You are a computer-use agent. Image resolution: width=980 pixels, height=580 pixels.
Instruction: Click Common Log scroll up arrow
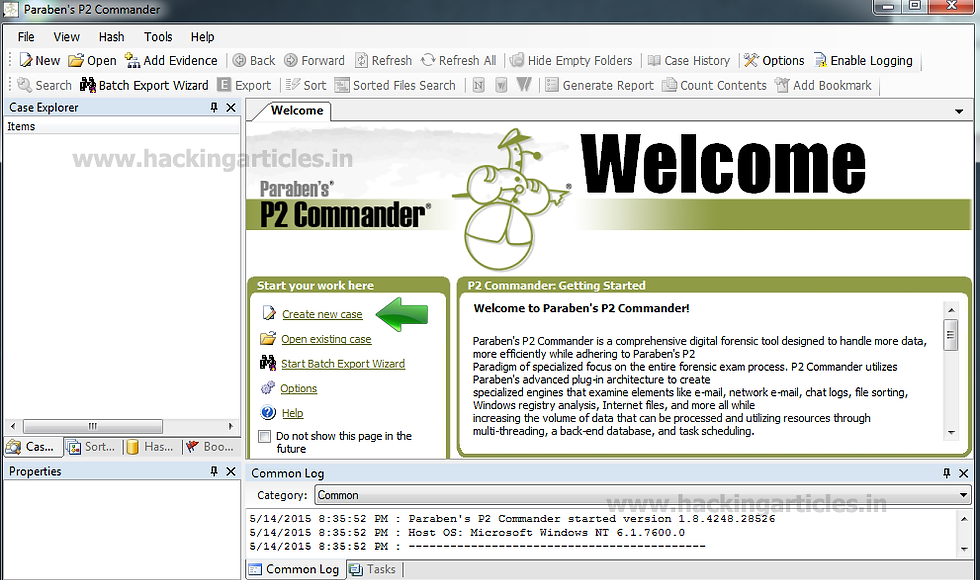pyautogui.click(x=963, y=519)
